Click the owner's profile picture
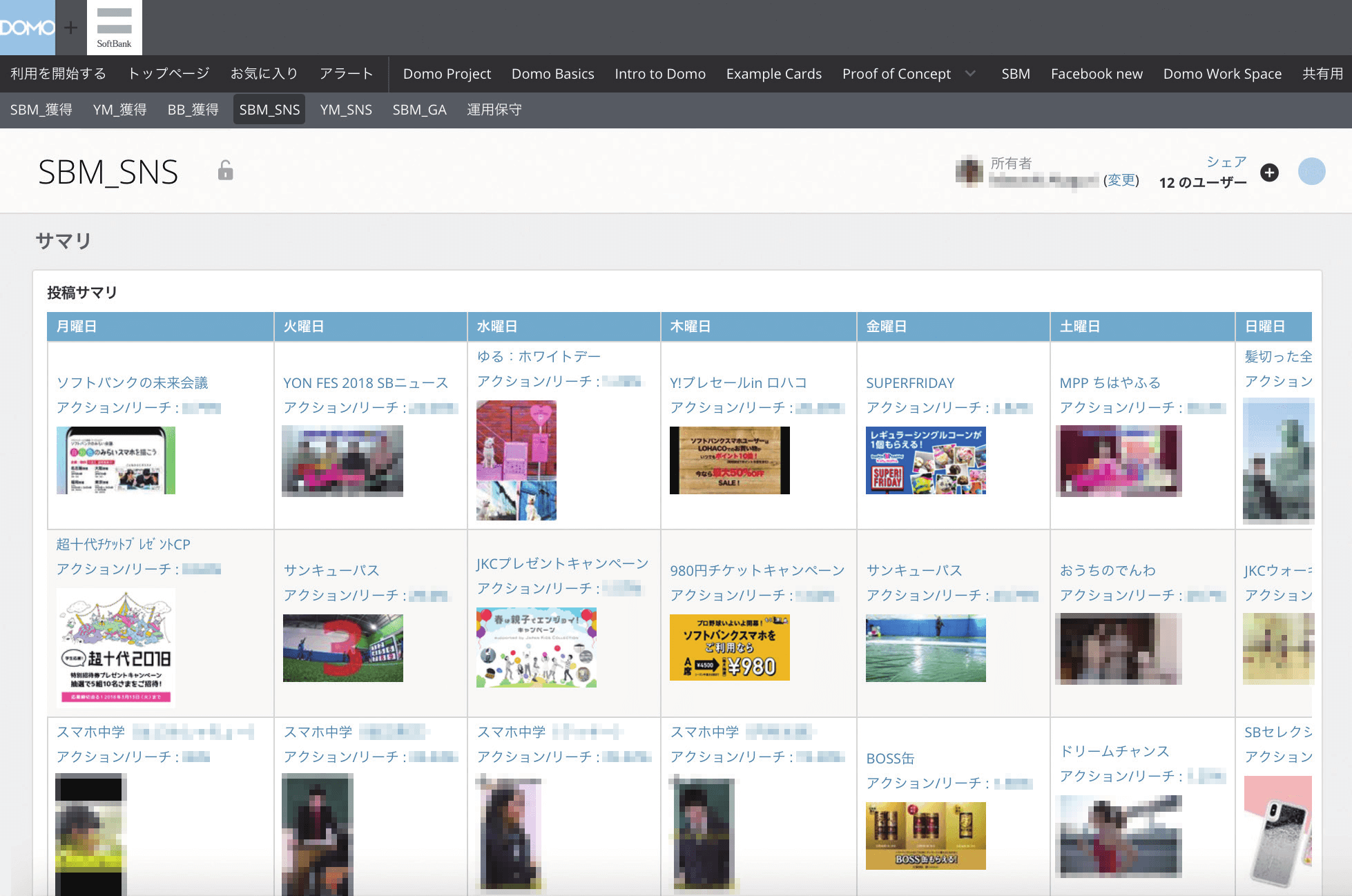Screen dimensions: 1352x896 (x=969, y=171)
